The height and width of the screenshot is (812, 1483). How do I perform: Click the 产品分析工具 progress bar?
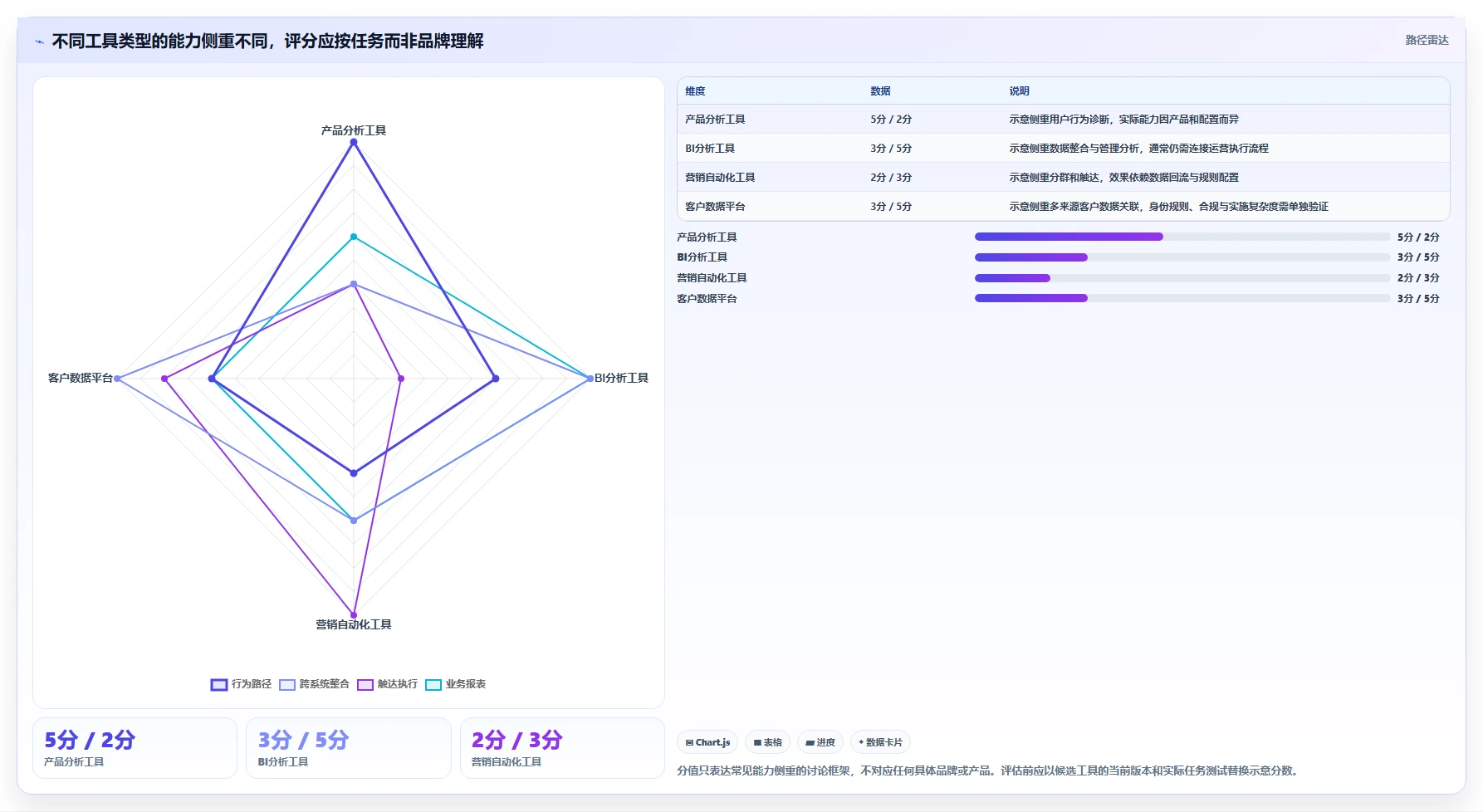pos(1182,237)
